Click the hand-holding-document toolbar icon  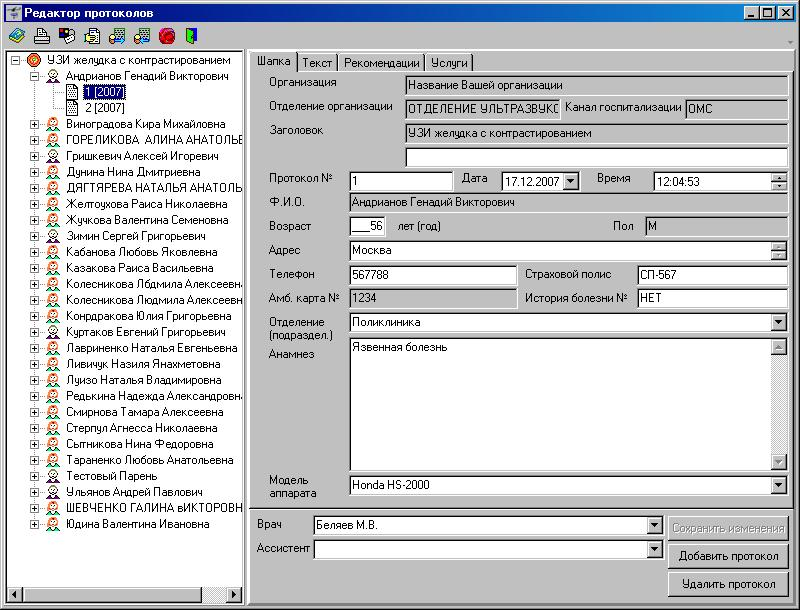tap(92, 36)
